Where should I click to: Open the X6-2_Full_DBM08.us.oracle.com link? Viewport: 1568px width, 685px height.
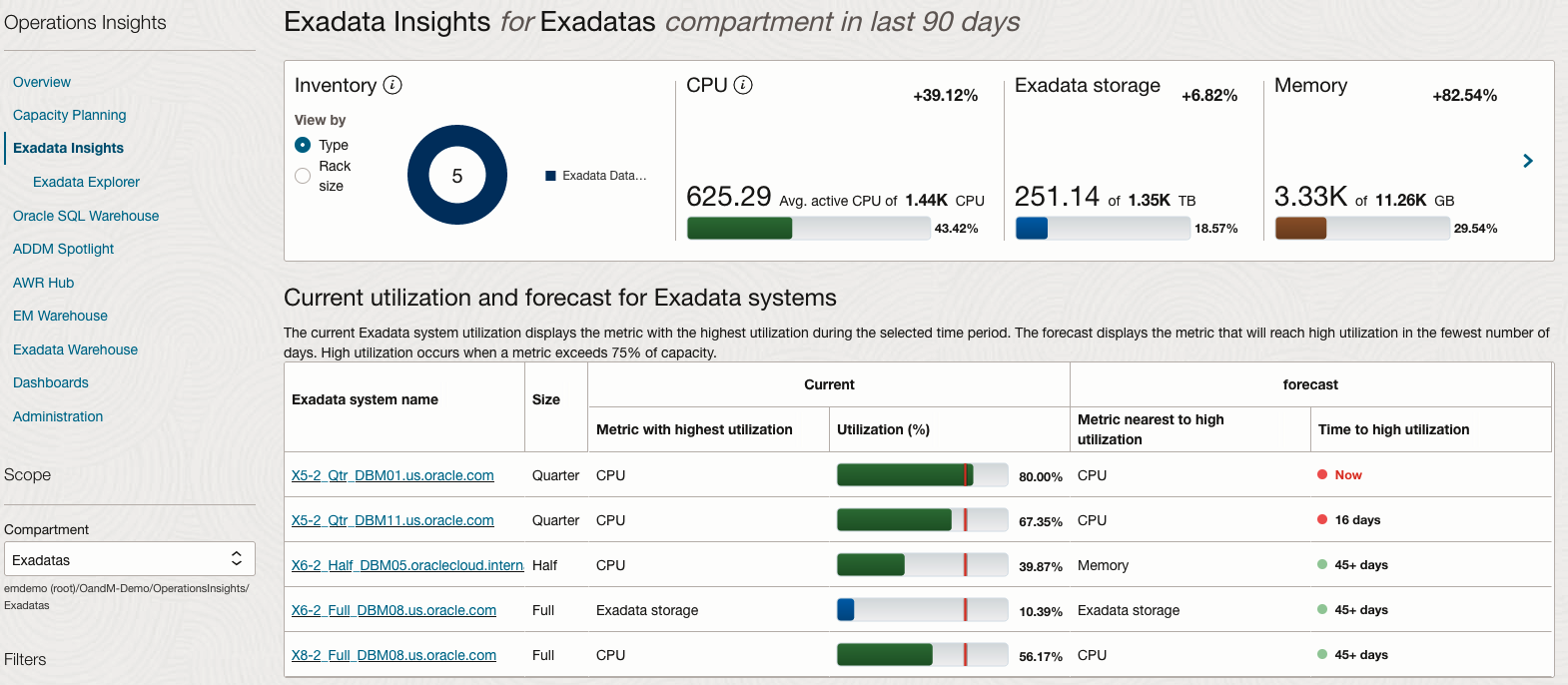[x=393, y=610]
